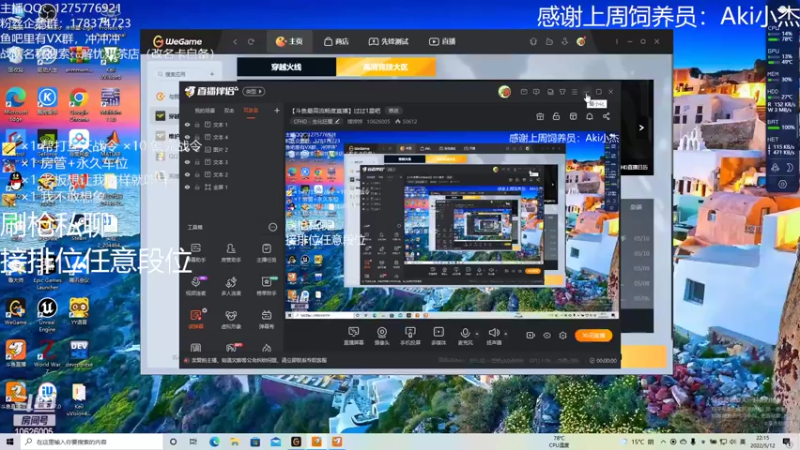This screenshot has height=450, width=800.
Task: Select the orange highlighted scene tab
Action: tap(251, 111)
